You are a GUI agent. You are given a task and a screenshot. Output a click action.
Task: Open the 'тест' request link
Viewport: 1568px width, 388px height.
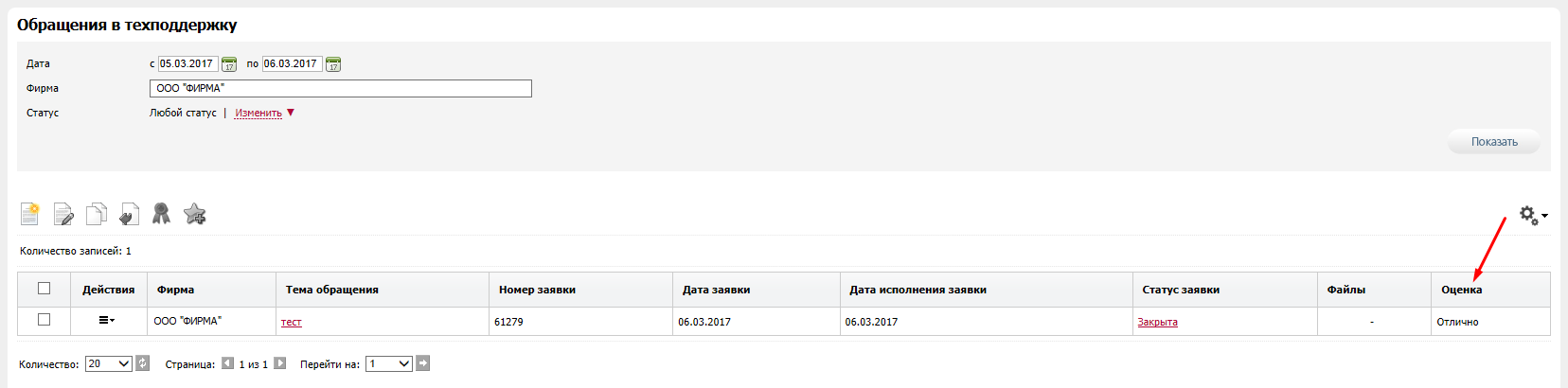coord(292,323)
